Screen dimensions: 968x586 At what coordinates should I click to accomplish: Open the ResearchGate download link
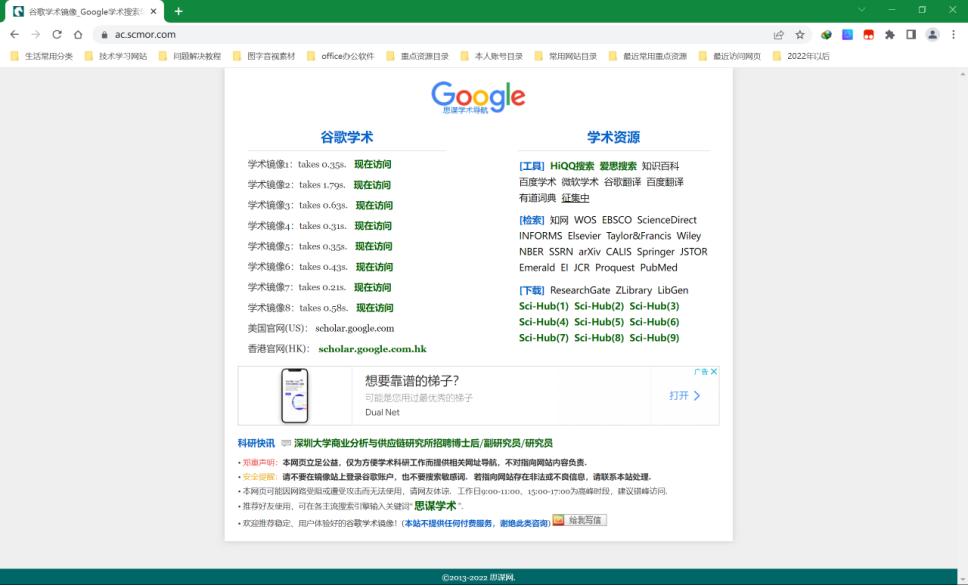(x=580, y=290)
